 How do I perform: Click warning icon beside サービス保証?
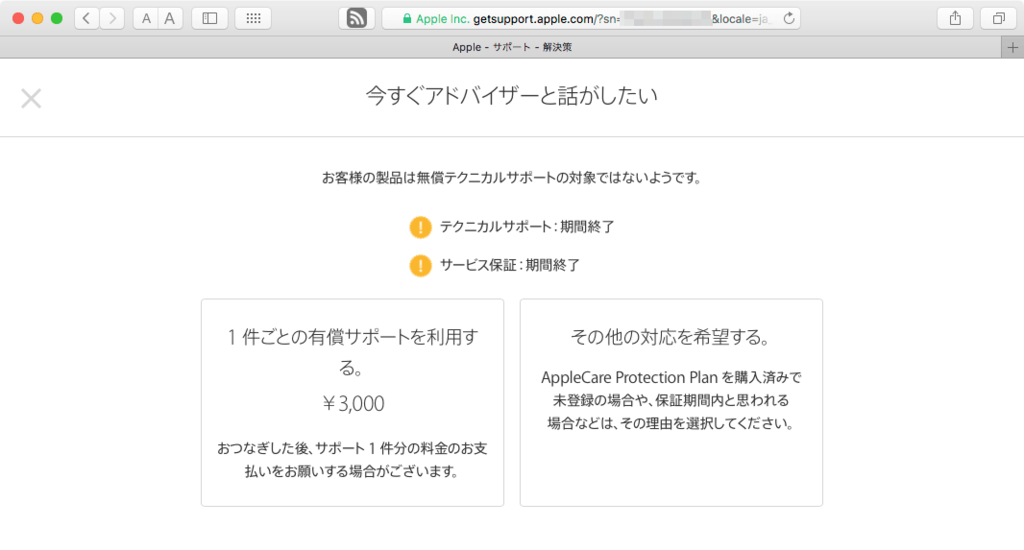point(421,266)
